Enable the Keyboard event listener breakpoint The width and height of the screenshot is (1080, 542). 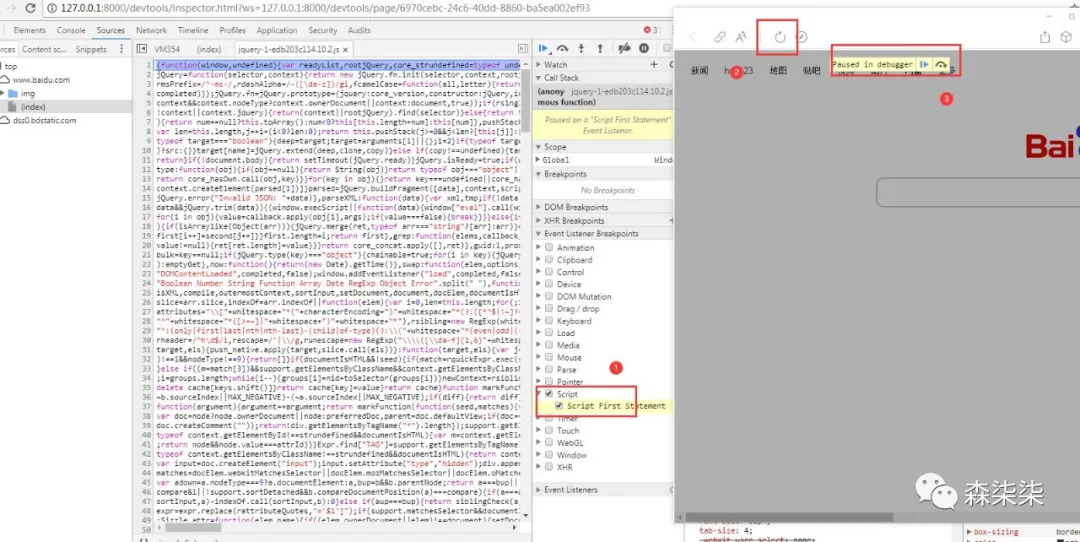tap(549, 321)
